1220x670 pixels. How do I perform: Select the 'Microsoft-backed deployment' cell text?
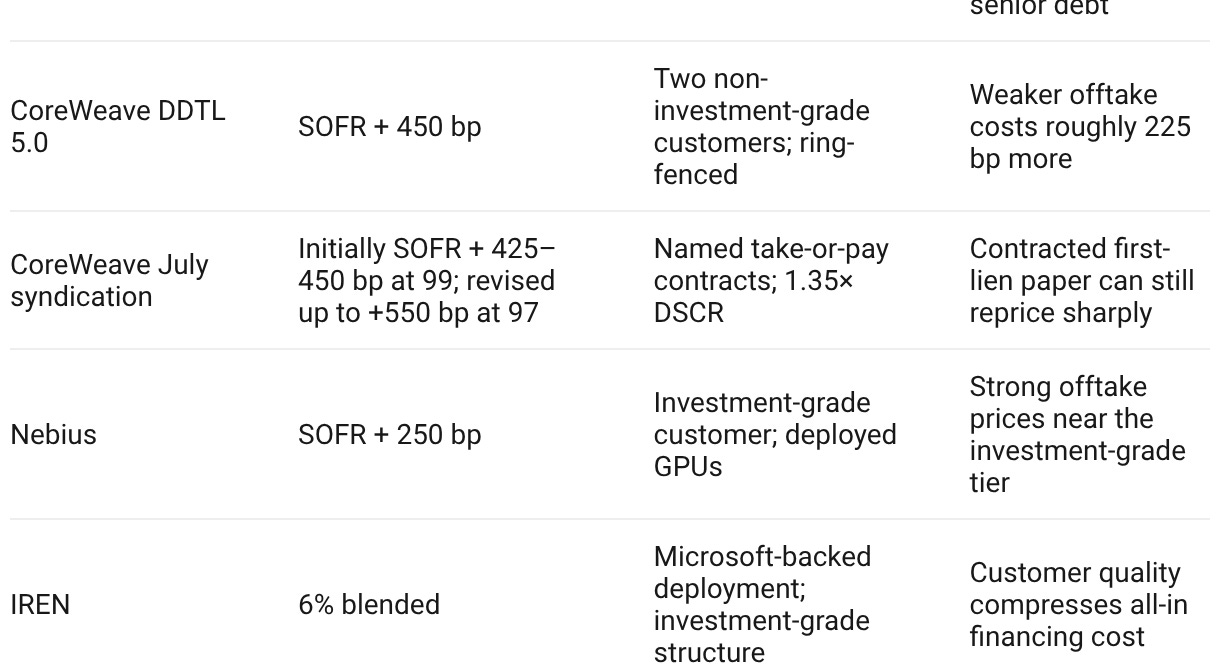762,572
